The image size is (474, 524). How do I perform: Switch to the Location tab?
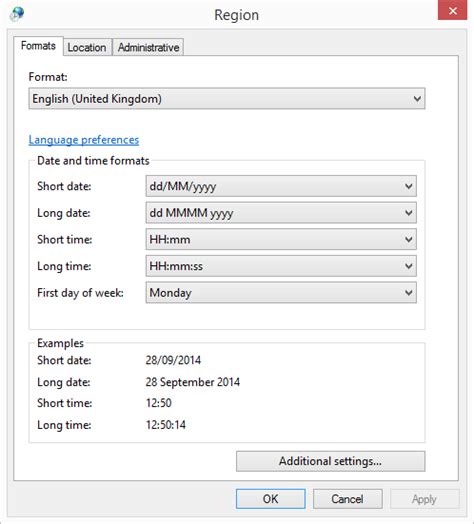point(87,47)
